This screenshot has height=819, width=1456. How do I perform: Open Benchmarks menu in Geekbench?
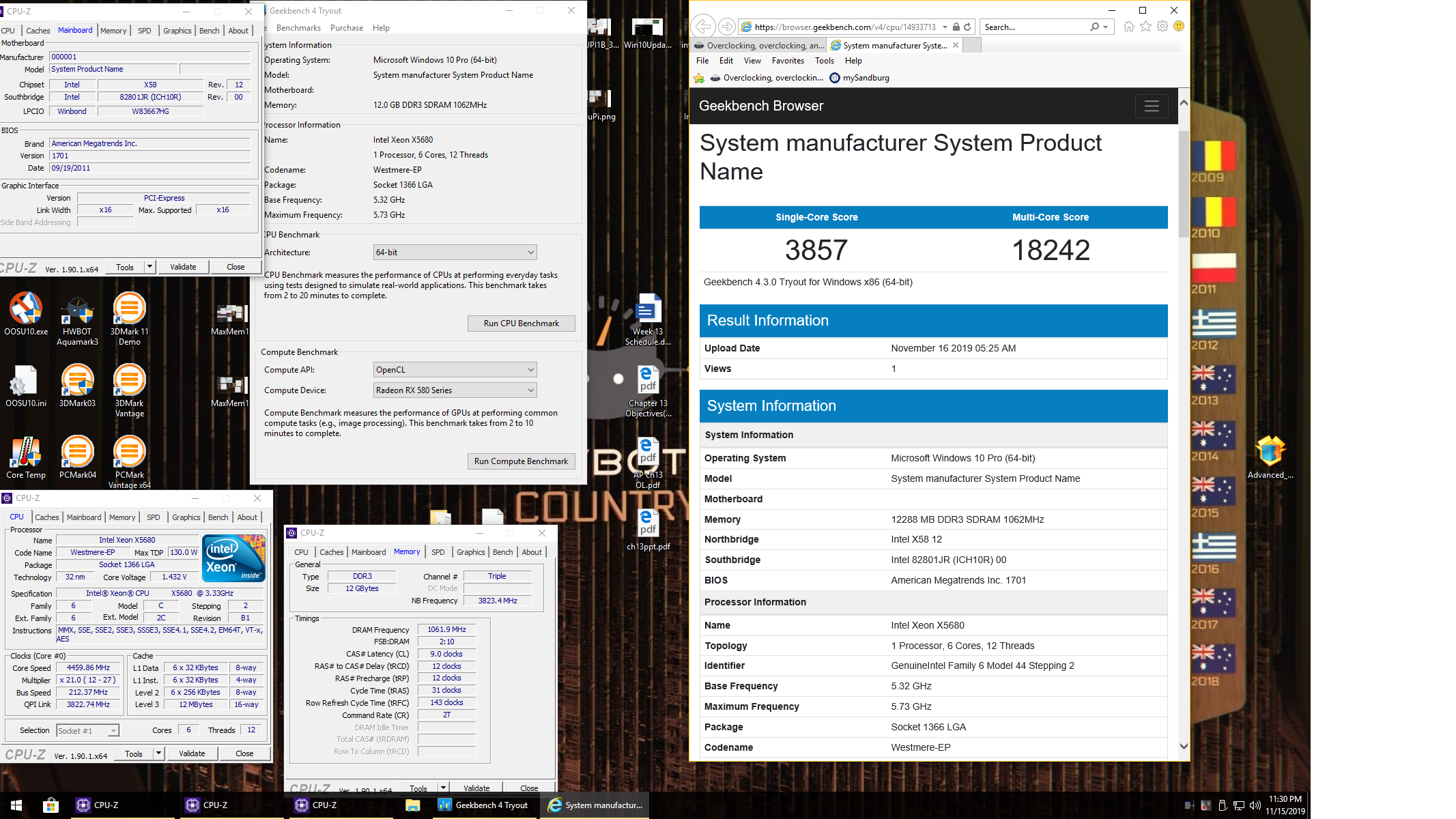click(298, 28)
